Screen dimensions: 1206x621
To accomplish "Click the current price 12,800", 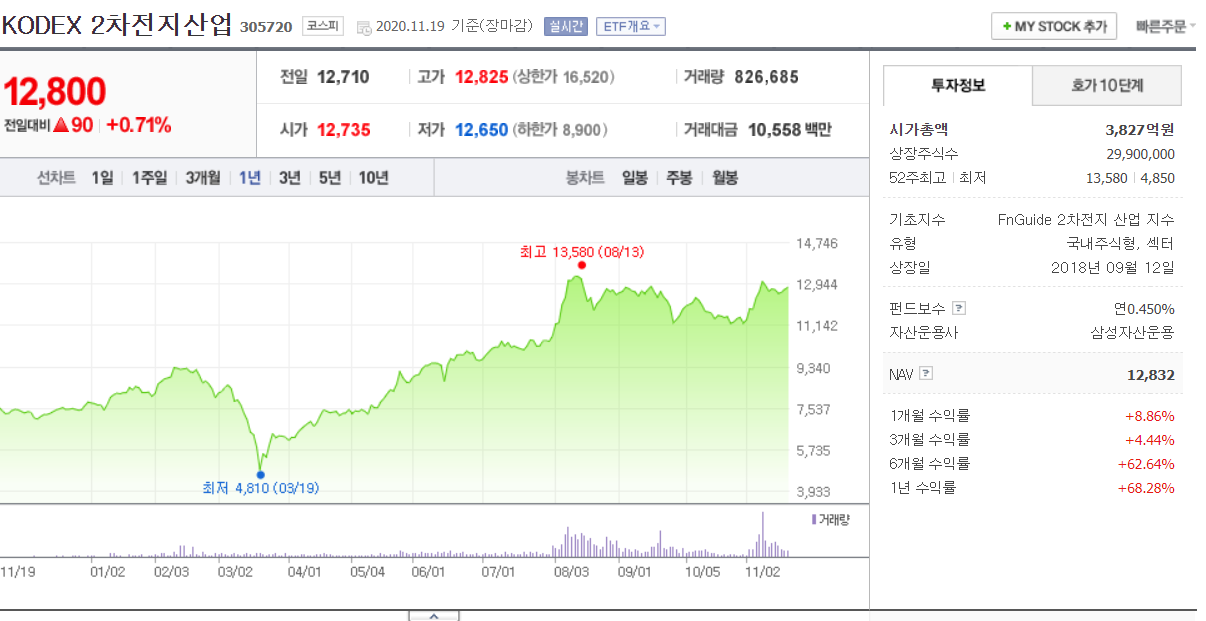I will click(x=54, y=91).
